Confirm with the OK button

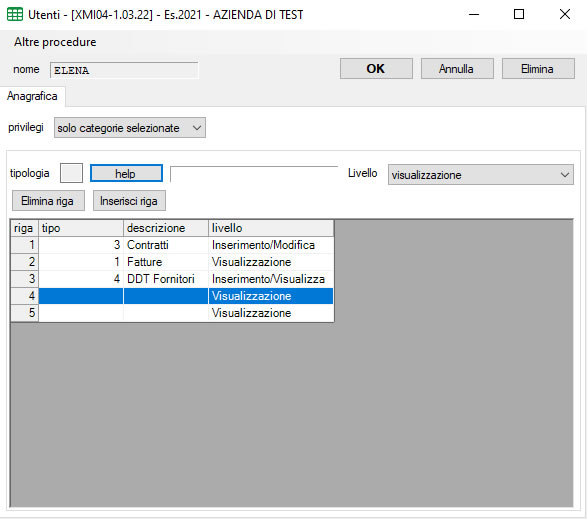[x=376, y=69]
